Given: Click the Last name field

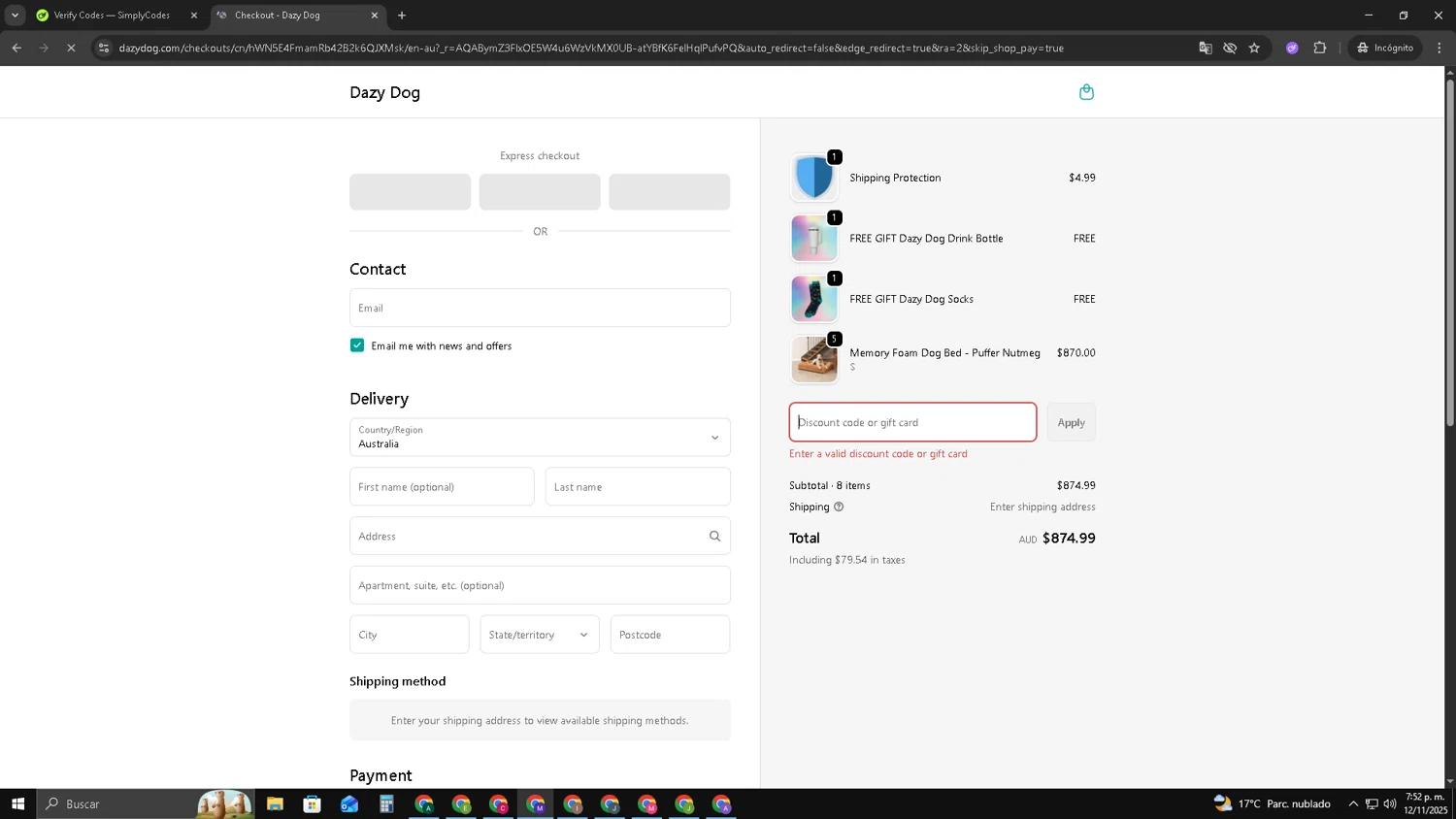Looking at the screenshot, I should tap(638, 486).
